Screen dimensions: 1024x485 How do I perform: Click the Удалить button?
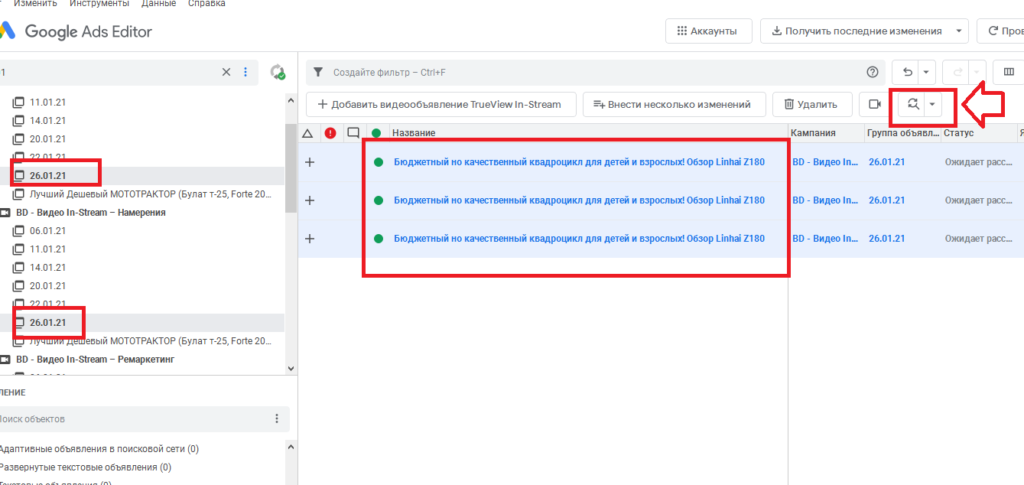[x=813, y=104]
